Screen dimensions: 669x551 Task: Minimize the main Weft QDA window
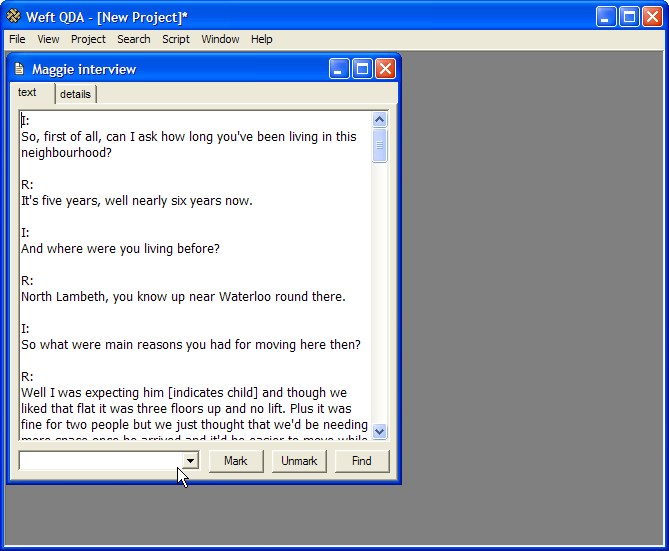607,16
